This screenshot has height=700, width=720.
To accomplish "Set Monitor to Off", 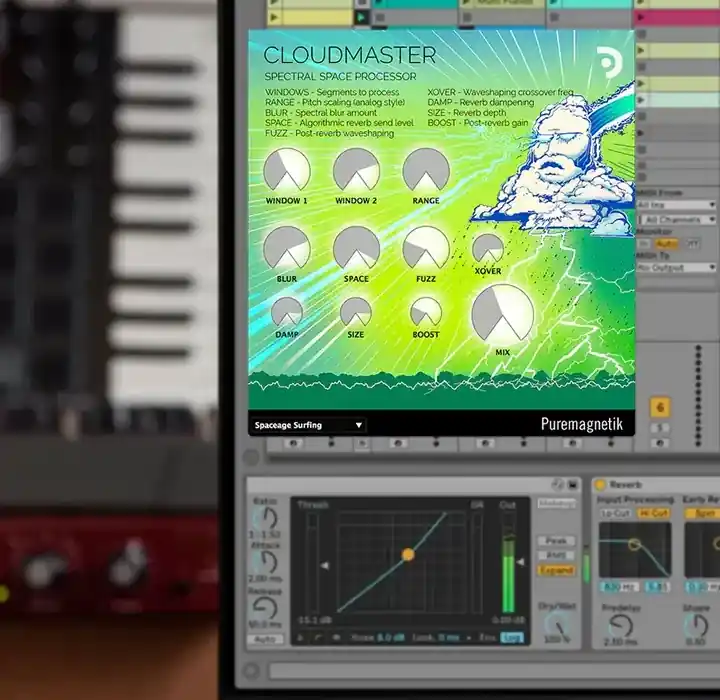I will 692,244.
